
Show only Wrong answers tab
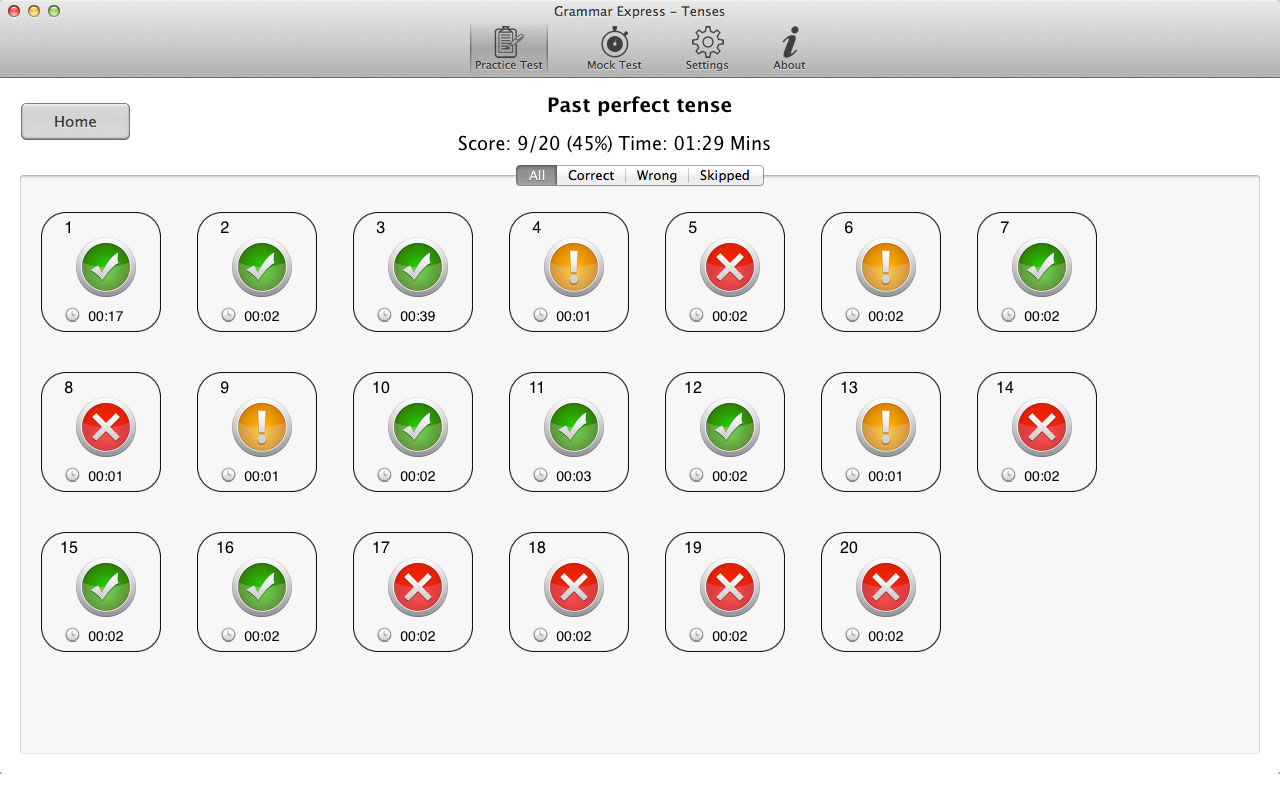pos(656,176)
